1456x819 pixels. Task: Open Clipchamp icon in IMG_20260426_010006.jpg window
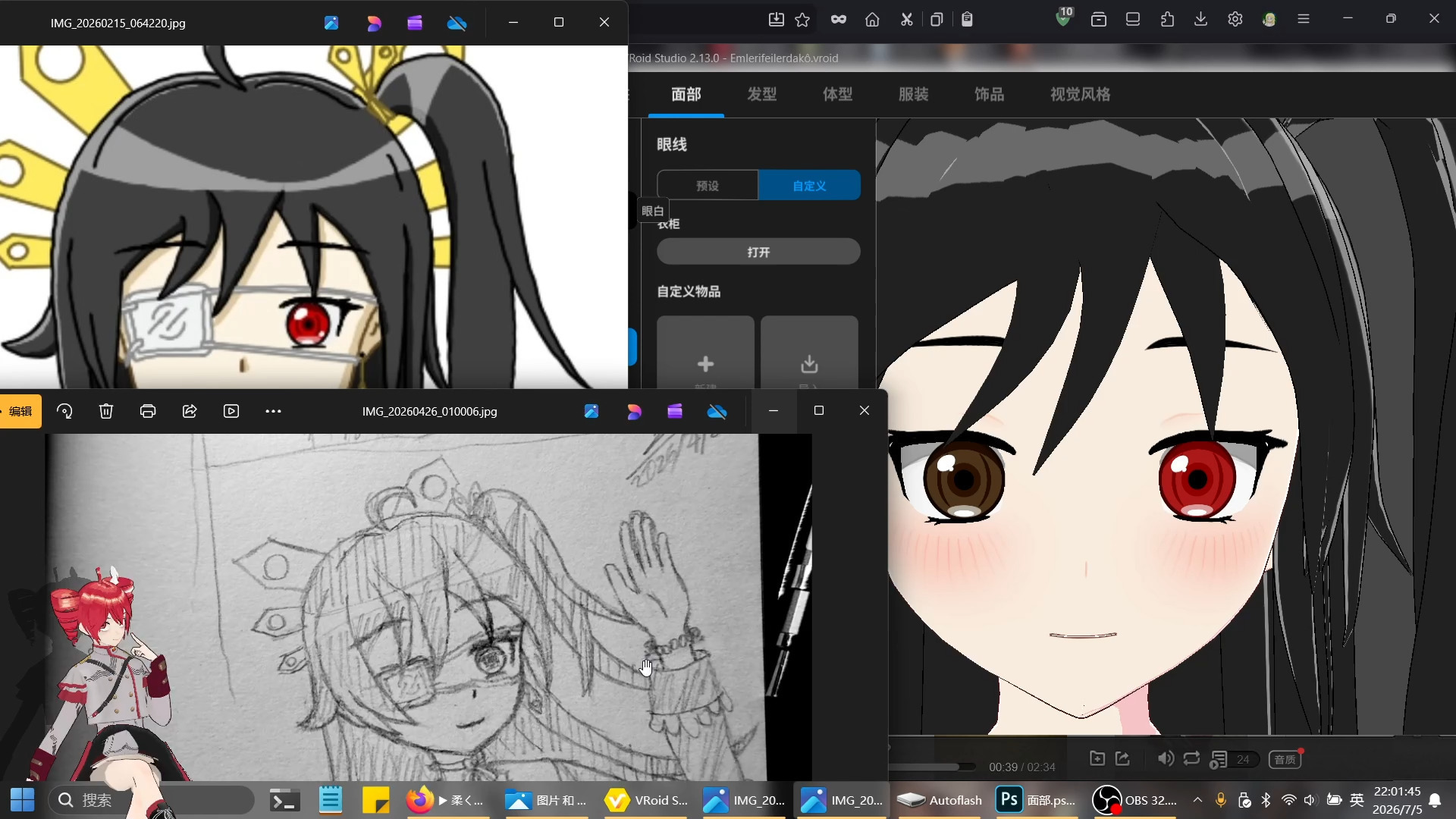(675, 411)
